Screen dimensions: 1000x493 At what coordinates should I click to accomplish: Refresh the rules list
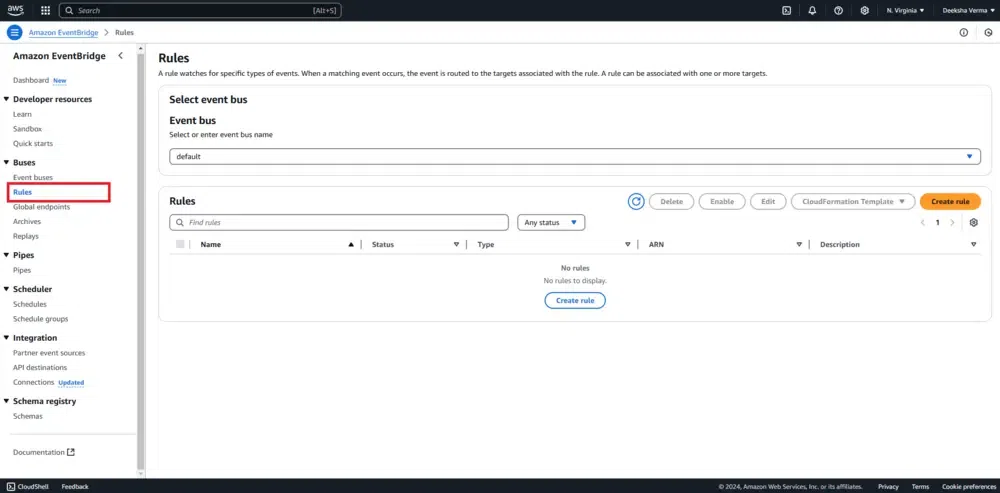(636, 202)
